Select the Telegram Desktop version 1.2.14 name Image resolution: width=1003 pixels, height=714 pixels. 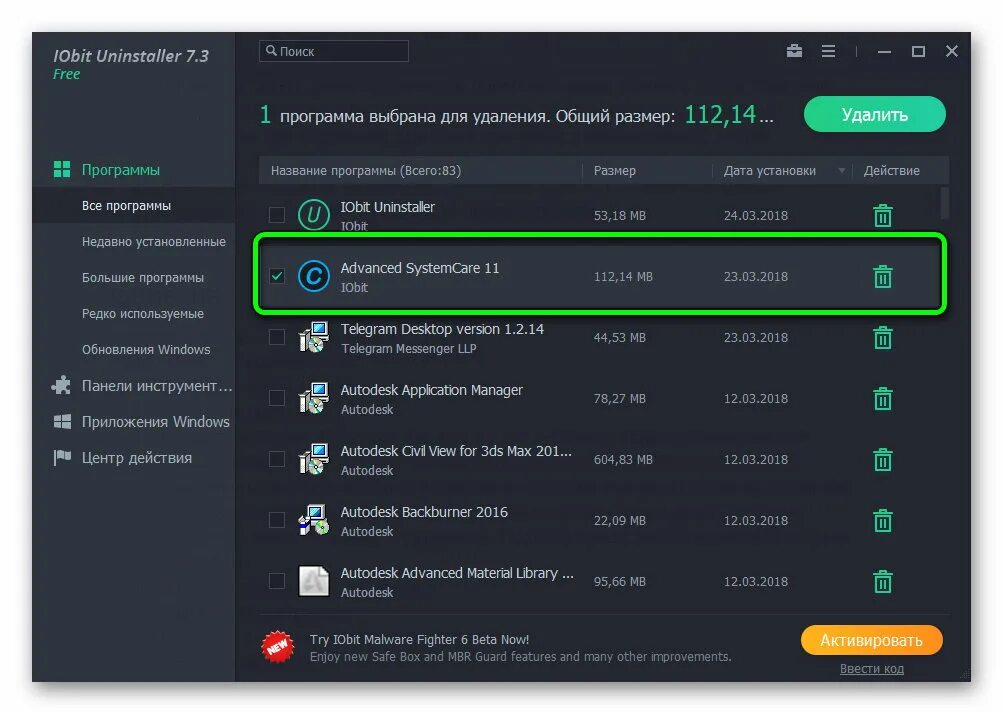(442, 329)
